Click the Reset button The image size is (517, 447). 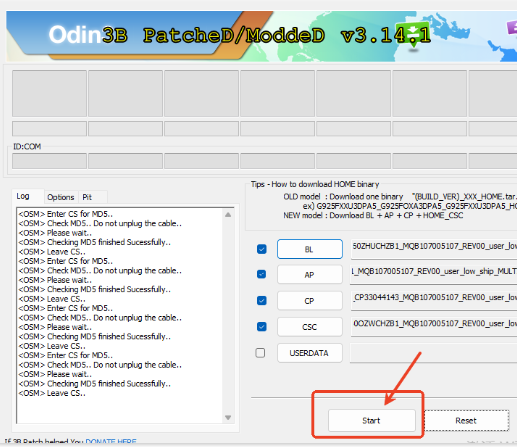pyautogui.click(x=466, y=421)
